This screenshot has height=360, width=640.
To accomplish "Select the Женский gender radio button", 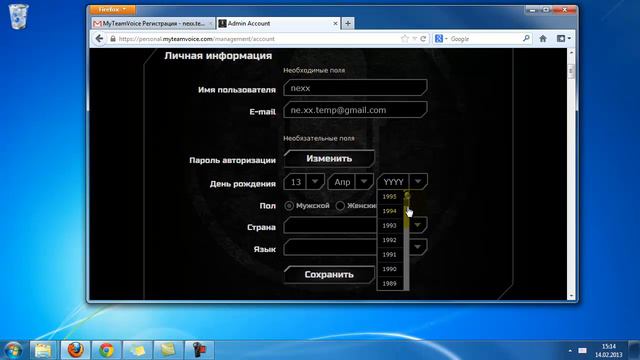I will 340,206.
